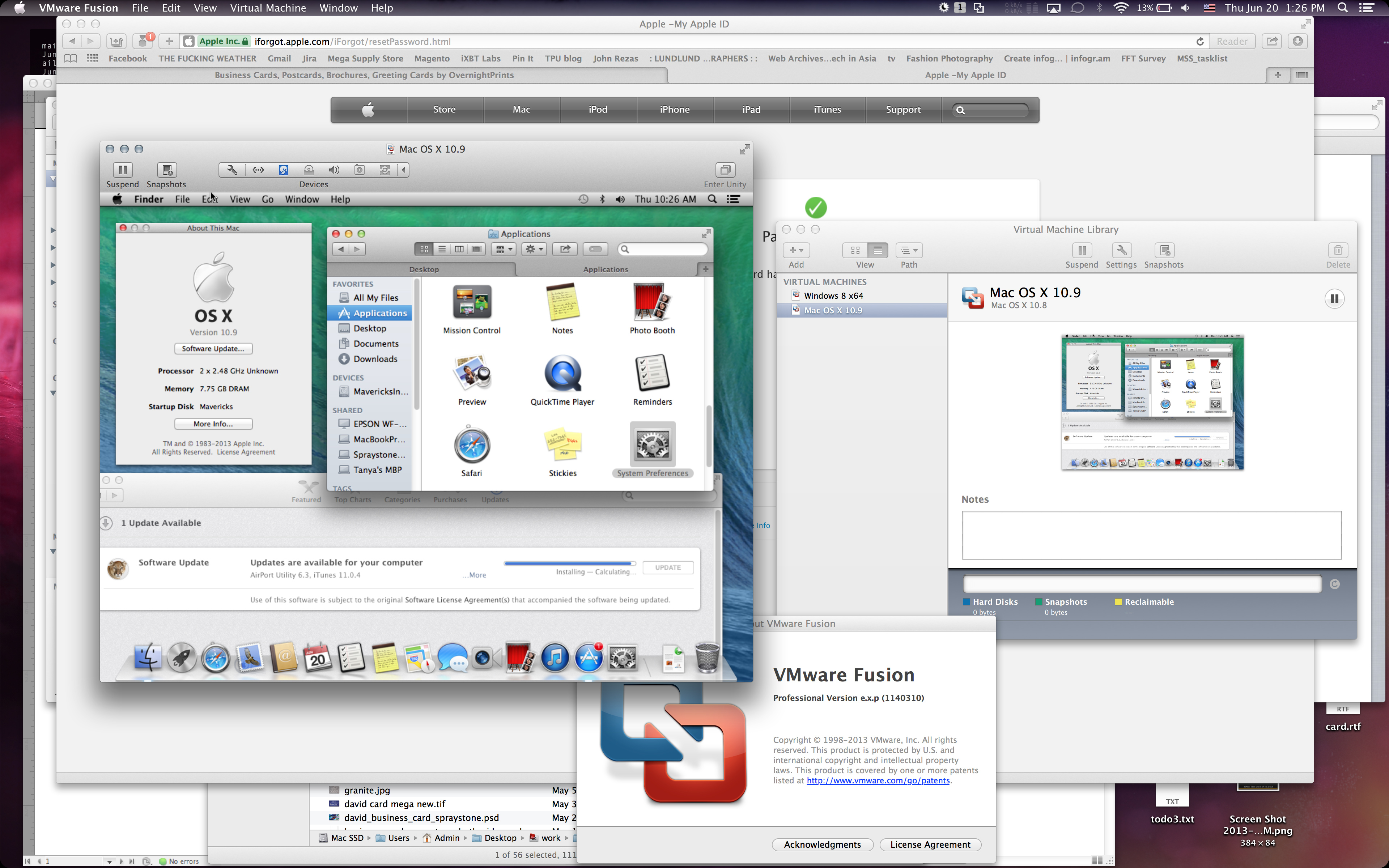1389x868 pixels.
Task: Click Acknowledgments button
Action: pos(822,844)
